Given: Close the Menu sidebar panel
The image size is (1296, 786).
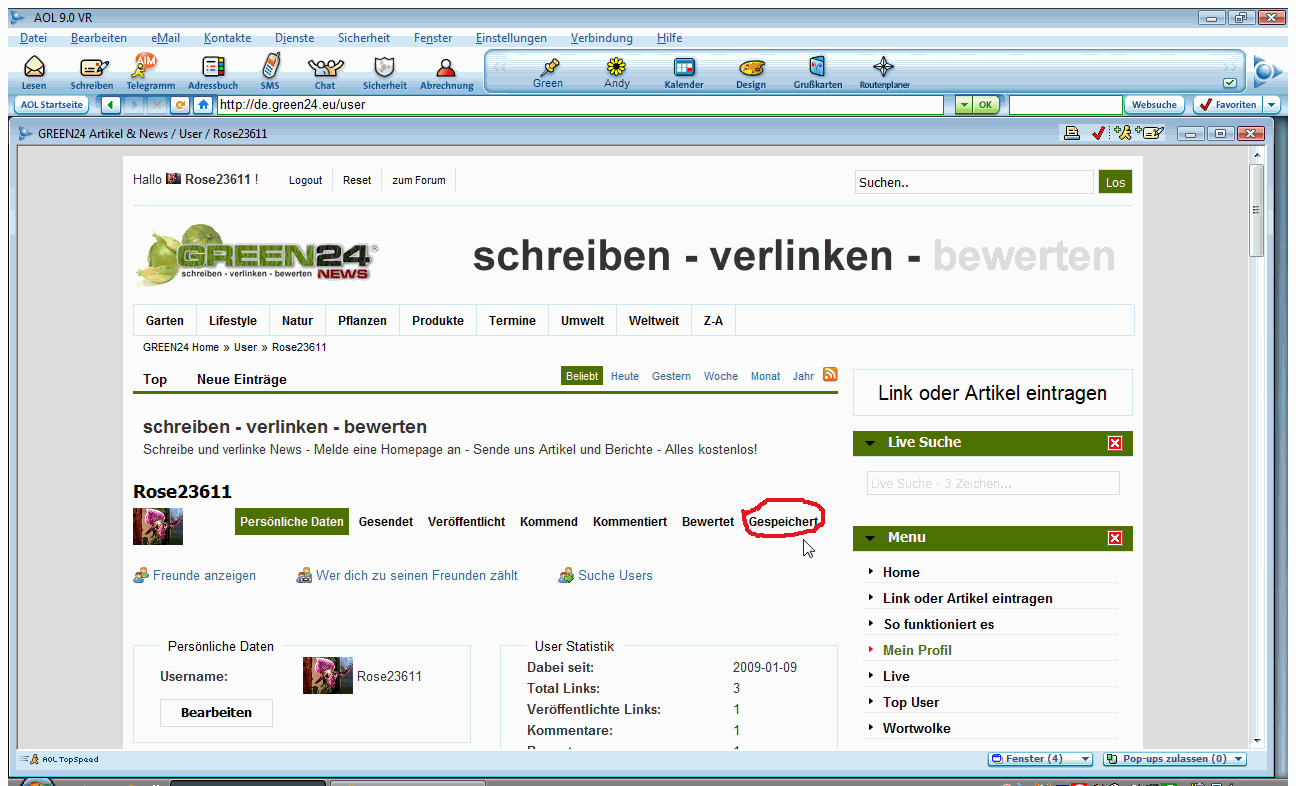Looking at the screenshot, I should click(1115, 538).
